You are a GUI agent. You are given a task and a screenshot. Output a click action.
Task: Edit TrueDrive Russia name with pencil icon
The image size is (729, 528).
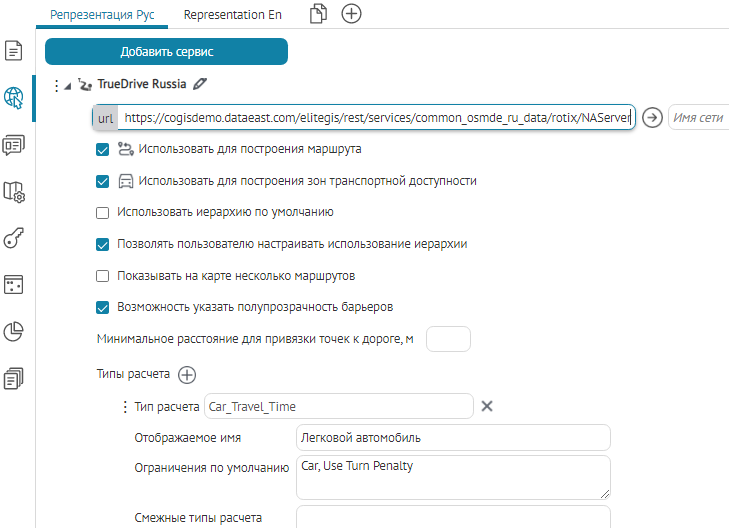(x=200, y=85)
